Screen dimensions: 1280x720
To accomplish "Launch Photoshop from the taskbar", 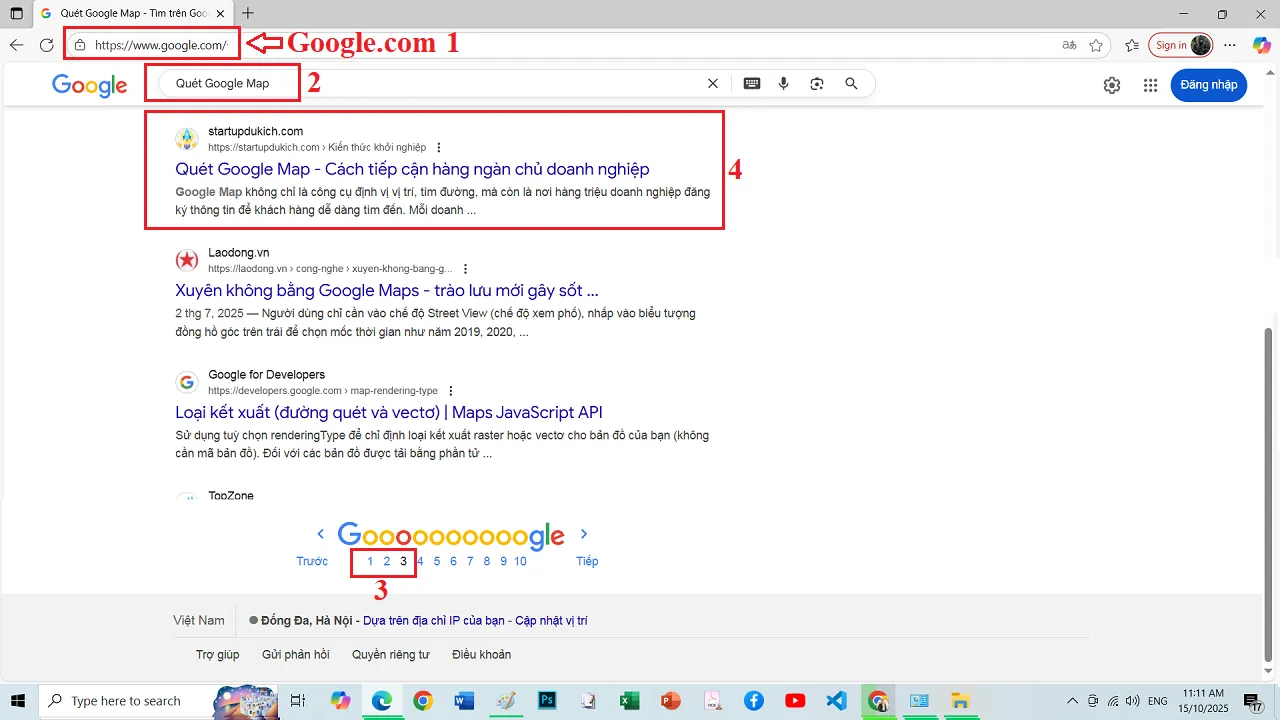I will click(x=547, y=701).
